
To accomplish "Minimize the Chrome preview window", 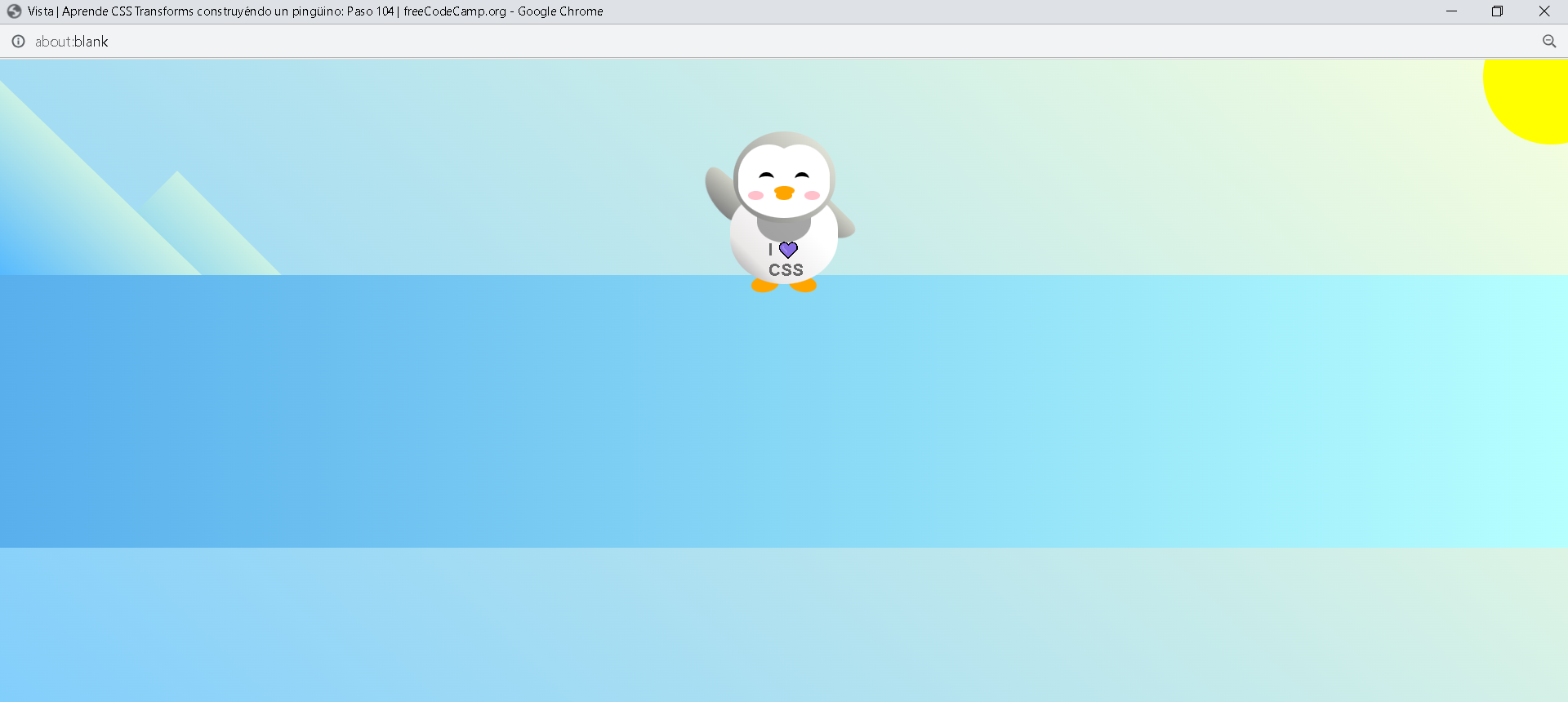I will (1451, 11).
